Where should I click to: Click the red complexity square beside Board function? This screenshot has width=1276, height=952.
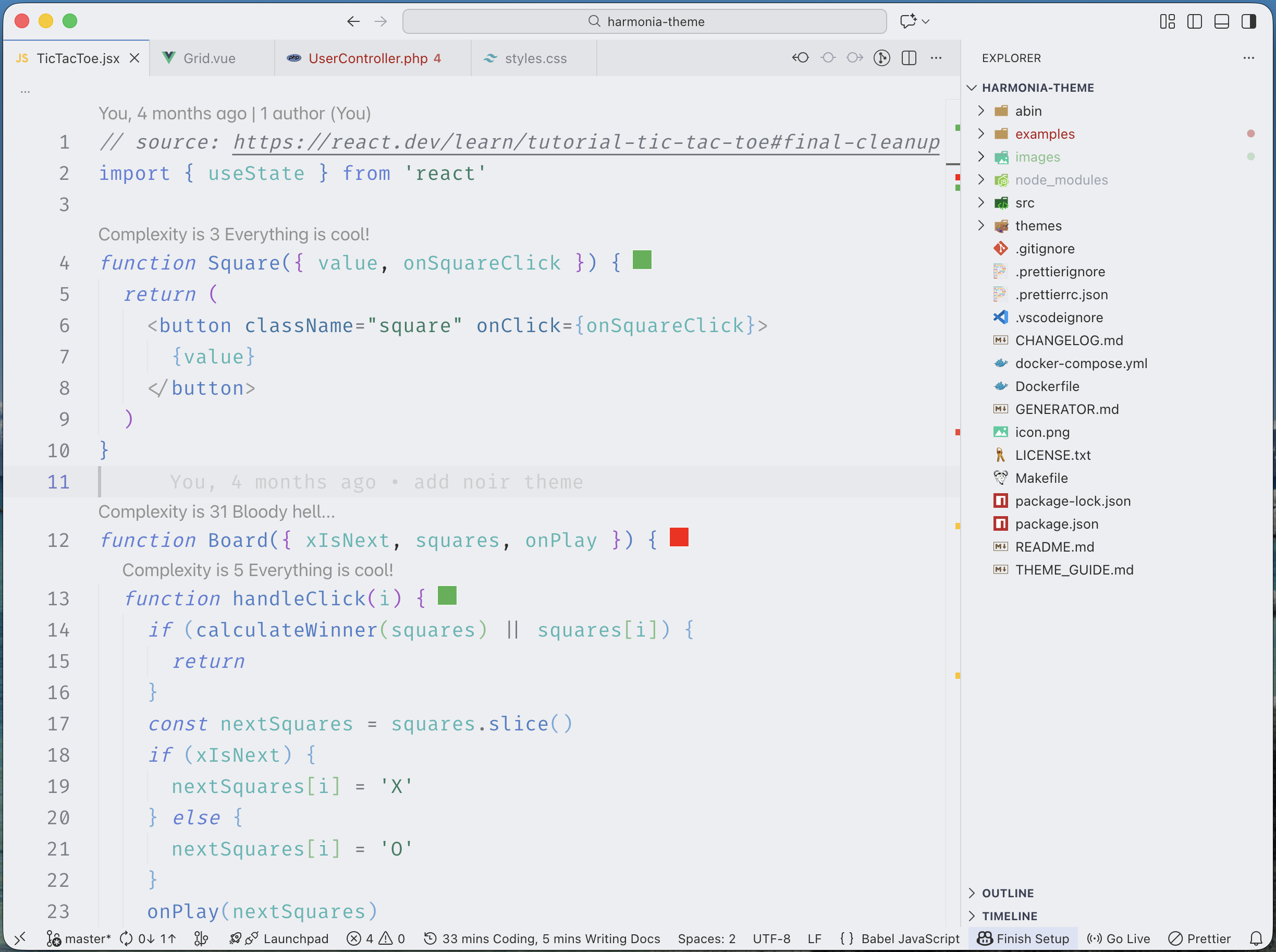pos(678,538)
